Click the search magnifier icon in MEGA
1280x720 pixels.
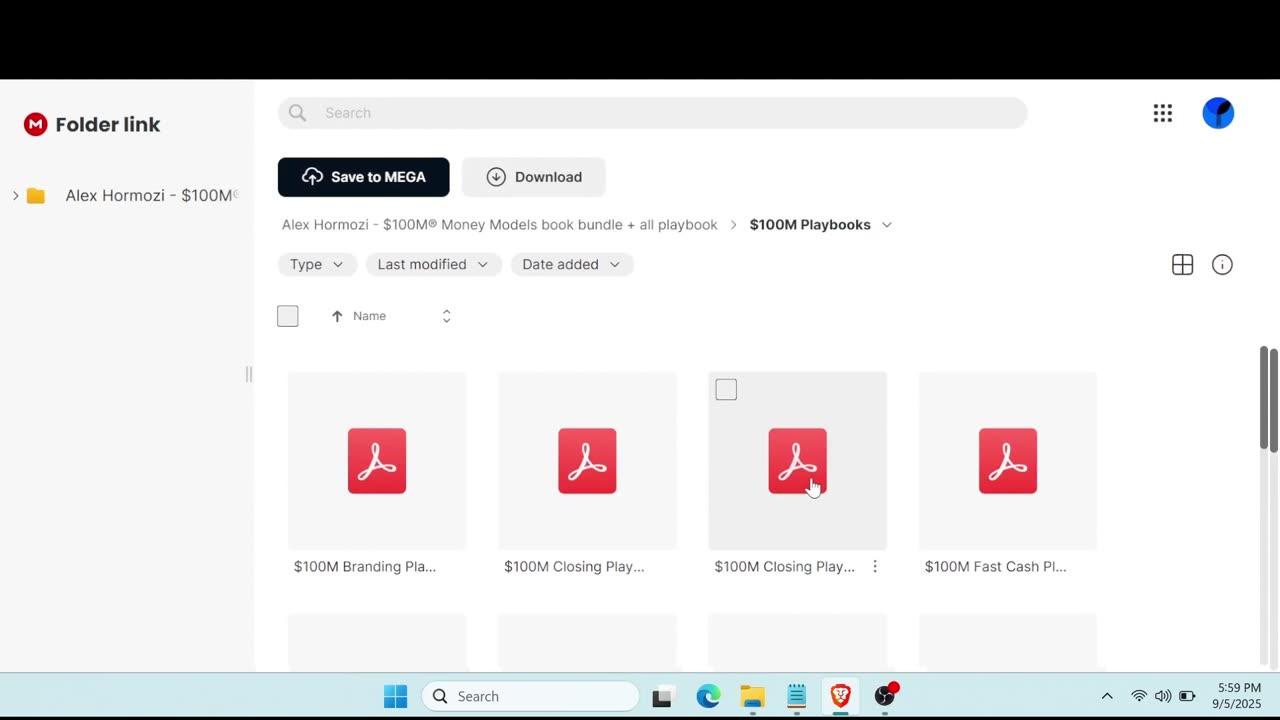297,113
